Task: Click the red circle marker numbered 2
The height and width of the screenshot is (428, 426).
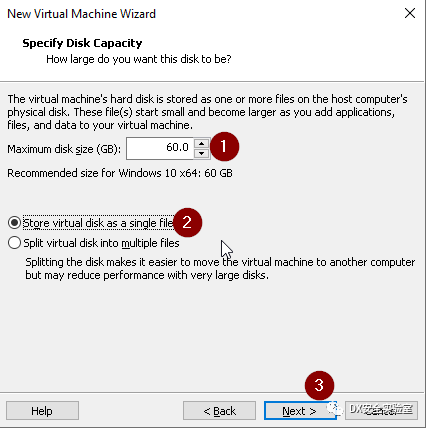Action: (187, 222)
